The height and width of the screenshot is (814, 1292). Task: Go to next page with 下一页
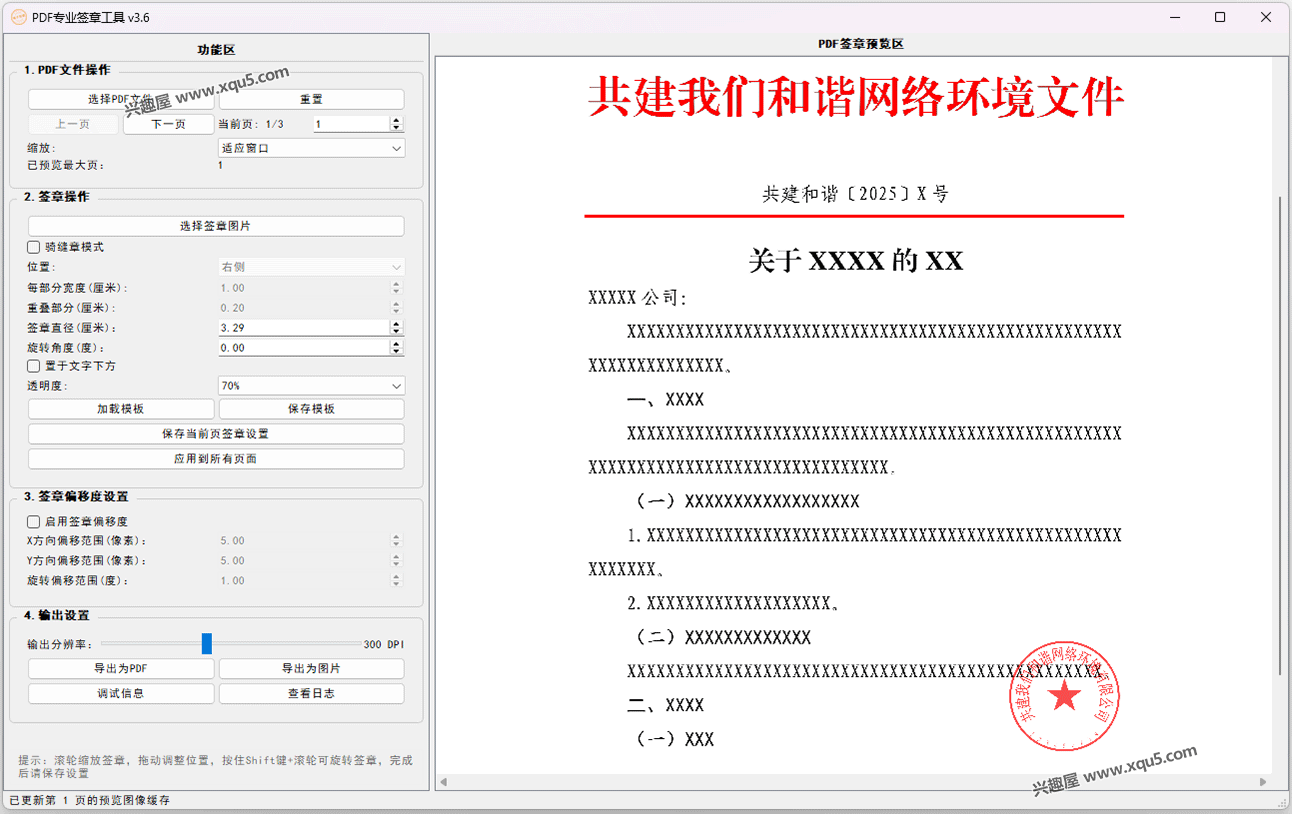pos(168,124)
